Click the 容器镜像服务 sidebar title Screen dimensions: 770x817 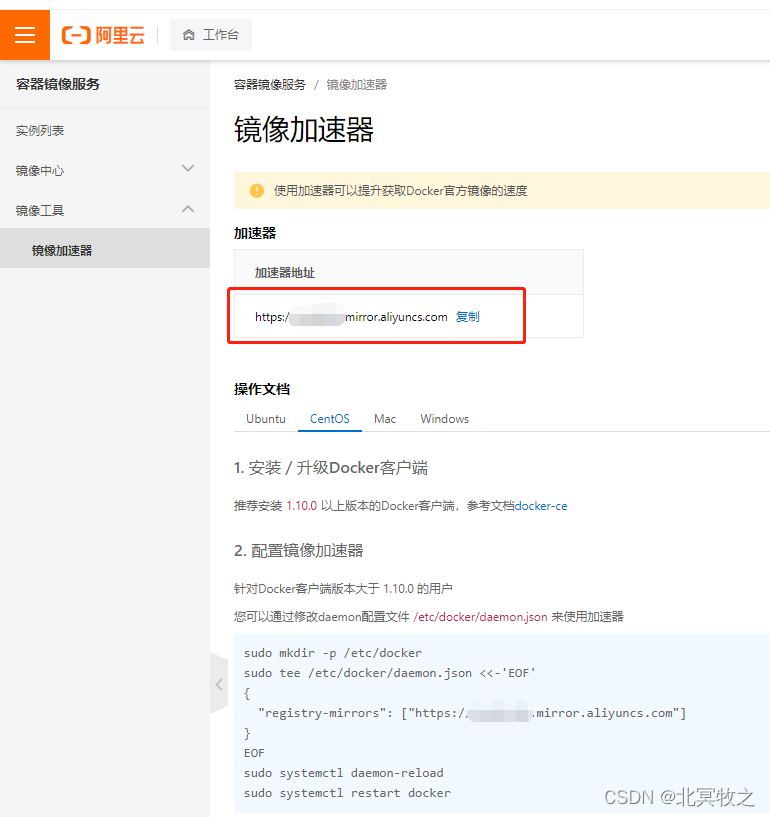click(58, 84)
